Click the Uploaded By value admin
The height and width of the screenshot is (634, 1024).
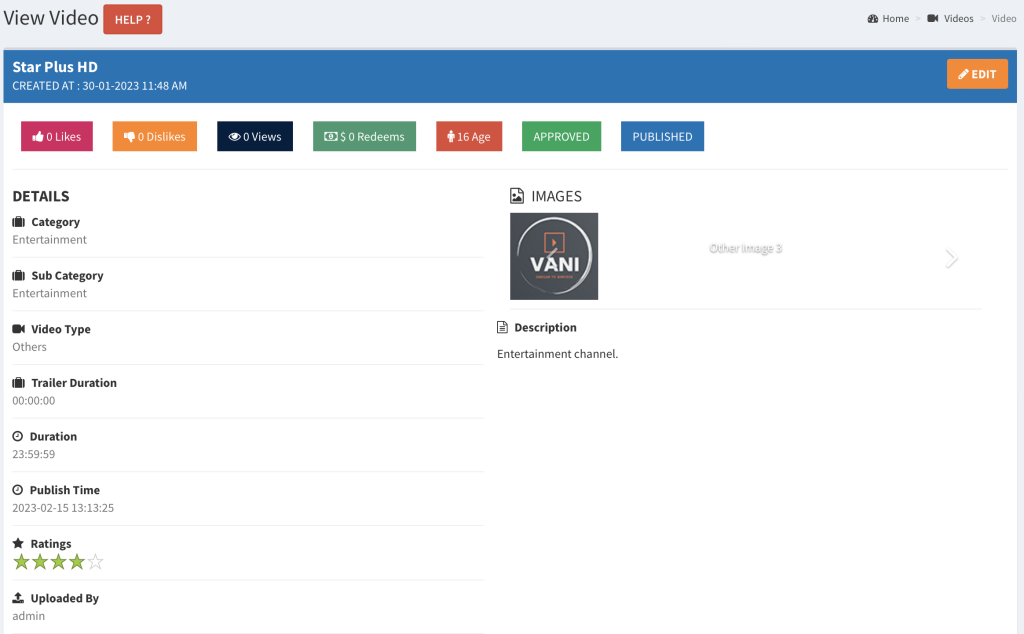[29, 616]
